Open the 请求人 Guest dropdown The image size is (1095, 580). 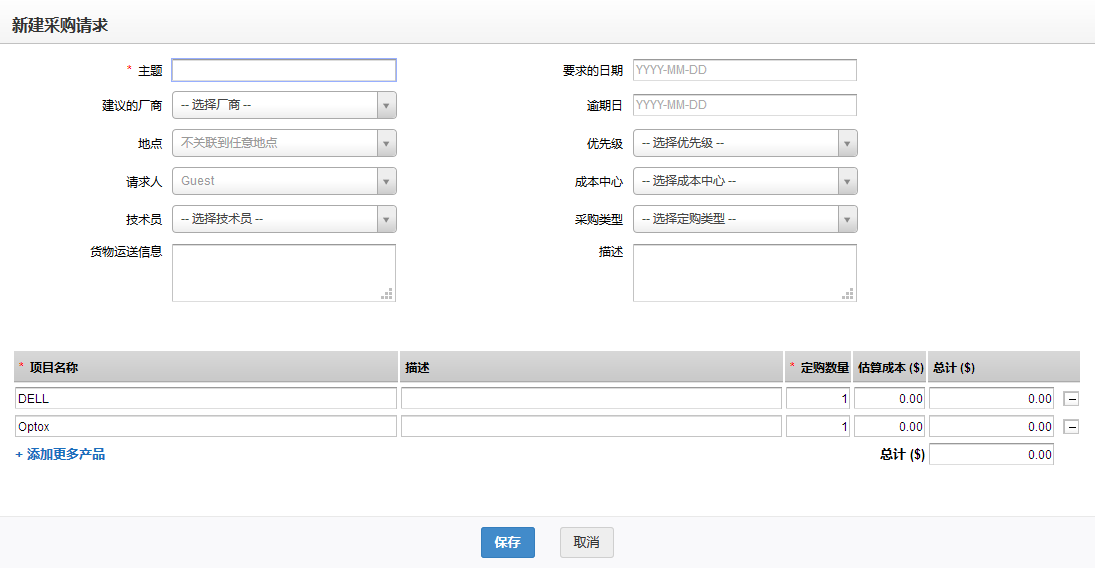[x=284, y=181]
